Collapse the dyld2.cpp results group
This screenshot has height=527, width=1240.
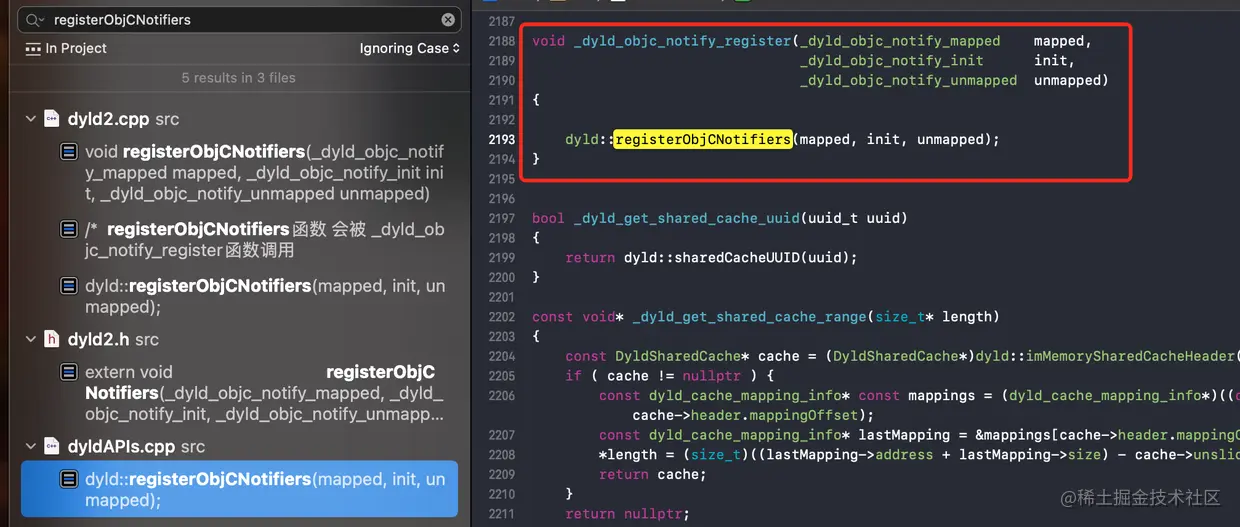(x=30, y=119)
